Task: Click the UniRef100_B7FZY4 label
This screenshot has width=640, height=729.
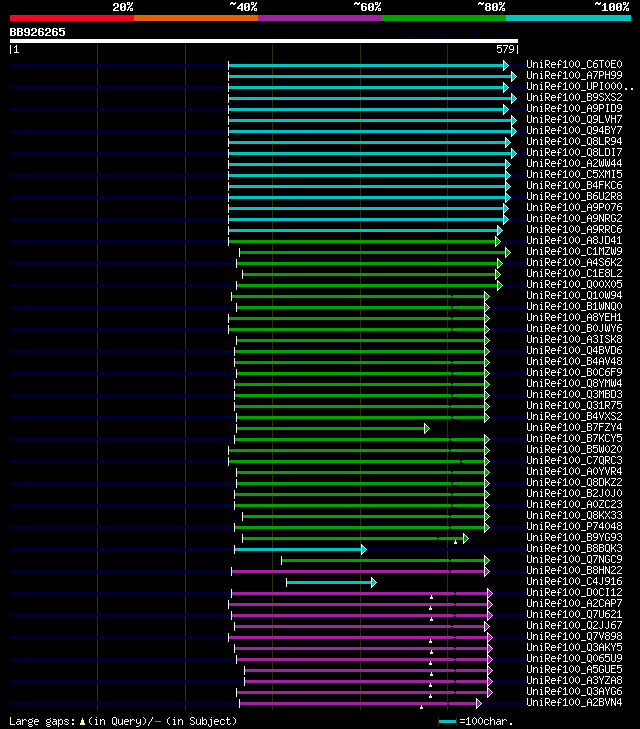Action: coord(574,428)
